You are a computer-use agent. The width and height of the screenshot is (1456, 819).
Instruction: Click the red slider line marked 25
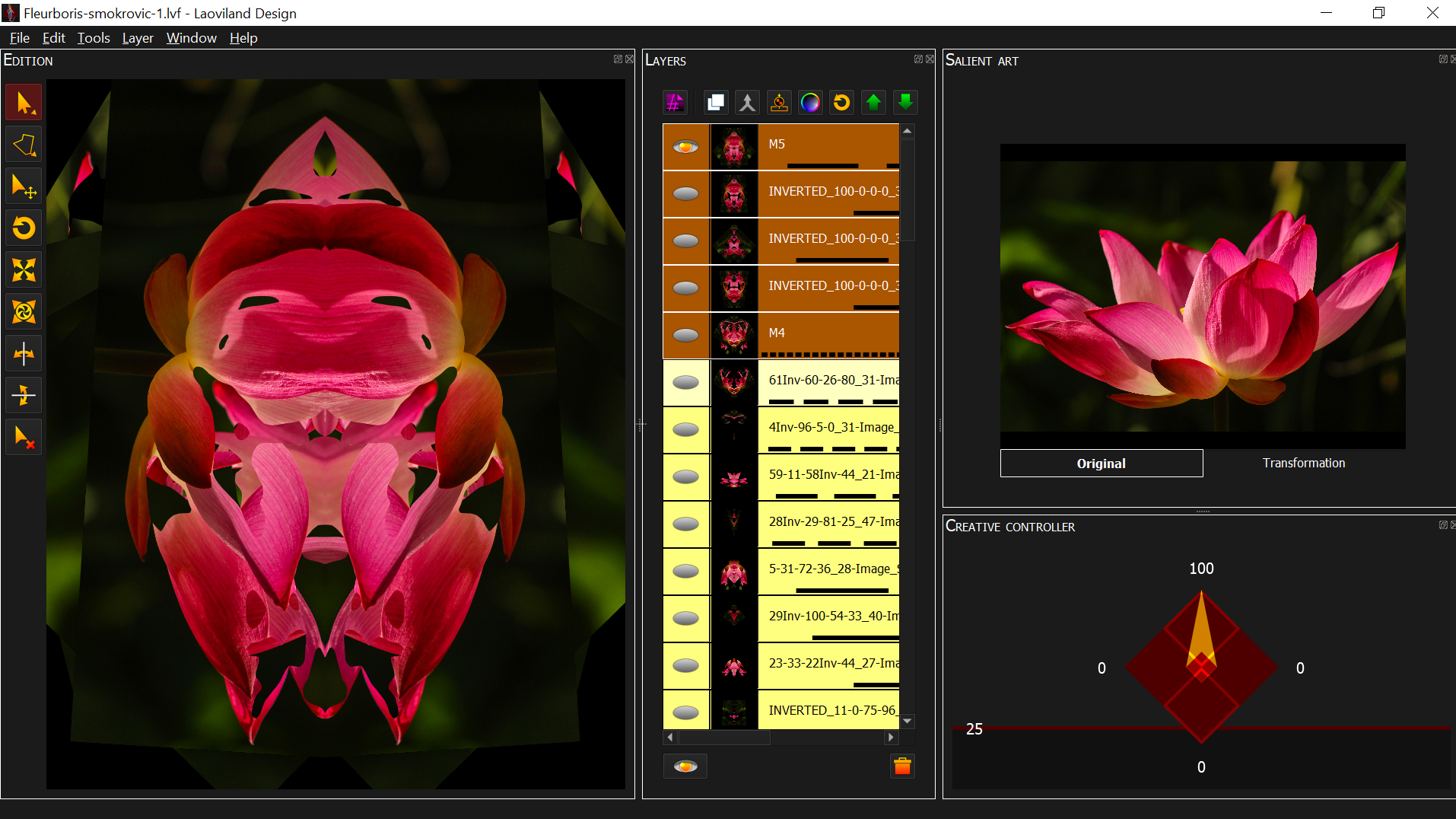pyautogui.click(x=1201, y=728)
